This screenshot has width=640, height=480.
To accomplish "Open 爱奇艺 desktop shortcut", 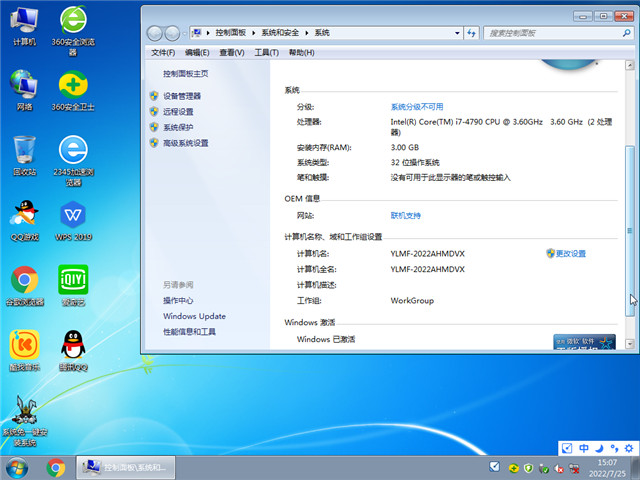I will [73, 286].
